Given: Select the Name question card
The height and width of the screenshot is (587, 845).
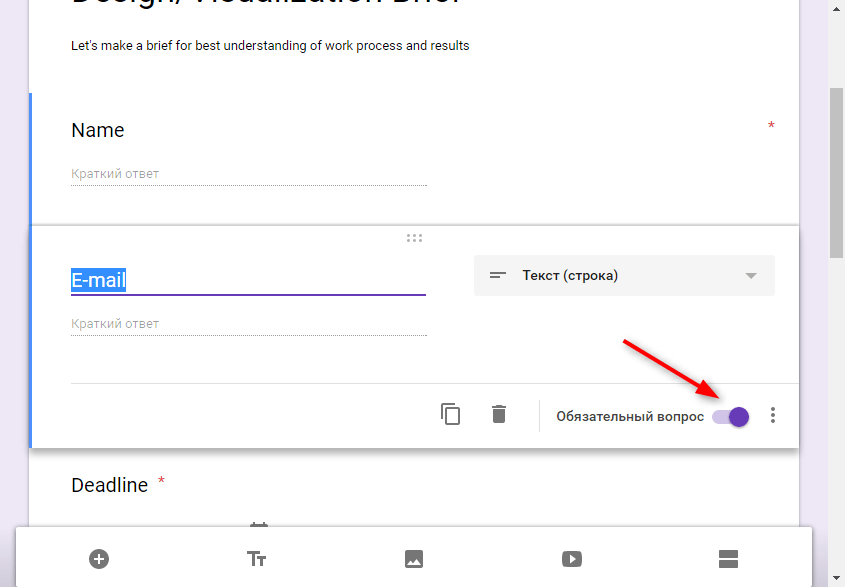Looking at the screenshot, I should (x=414, y=159).
